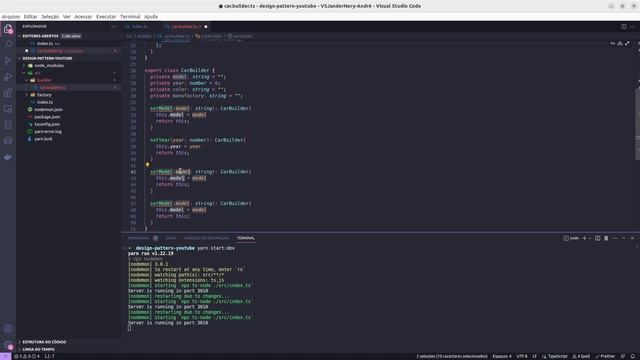Open the Manage gear icon with badge
640x360 pixels.
(8, 345)
